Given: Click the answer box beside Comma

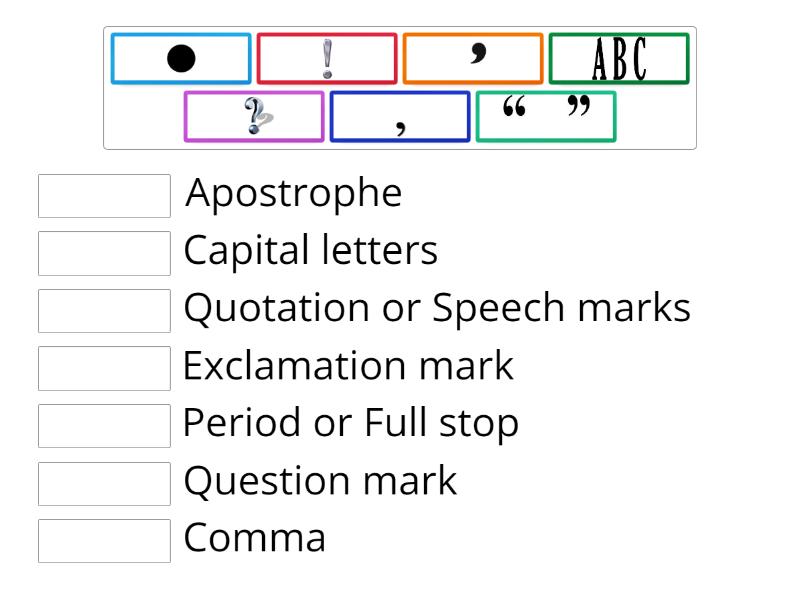Looking at the screenshot, I should click(x=104, y=540).
